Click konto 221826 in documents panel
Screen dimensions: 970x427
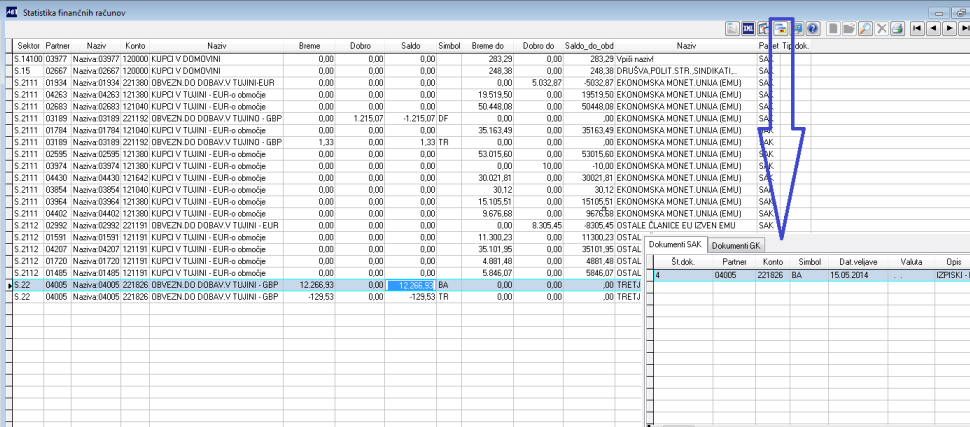pos(772,274)
